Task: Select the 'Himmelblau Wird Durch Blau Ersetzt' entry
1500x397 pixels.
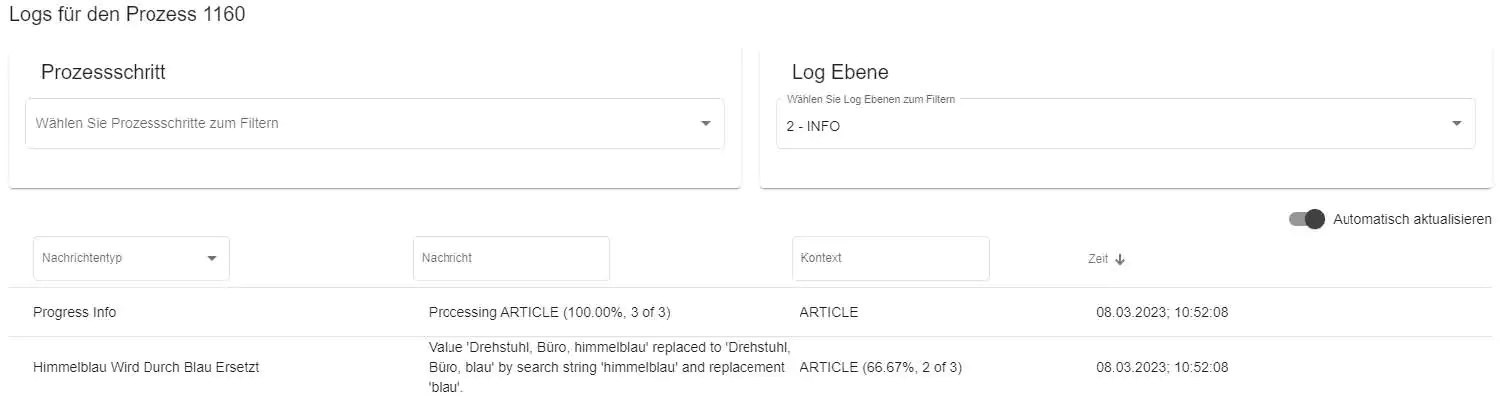Action: (x=146, y=367)
